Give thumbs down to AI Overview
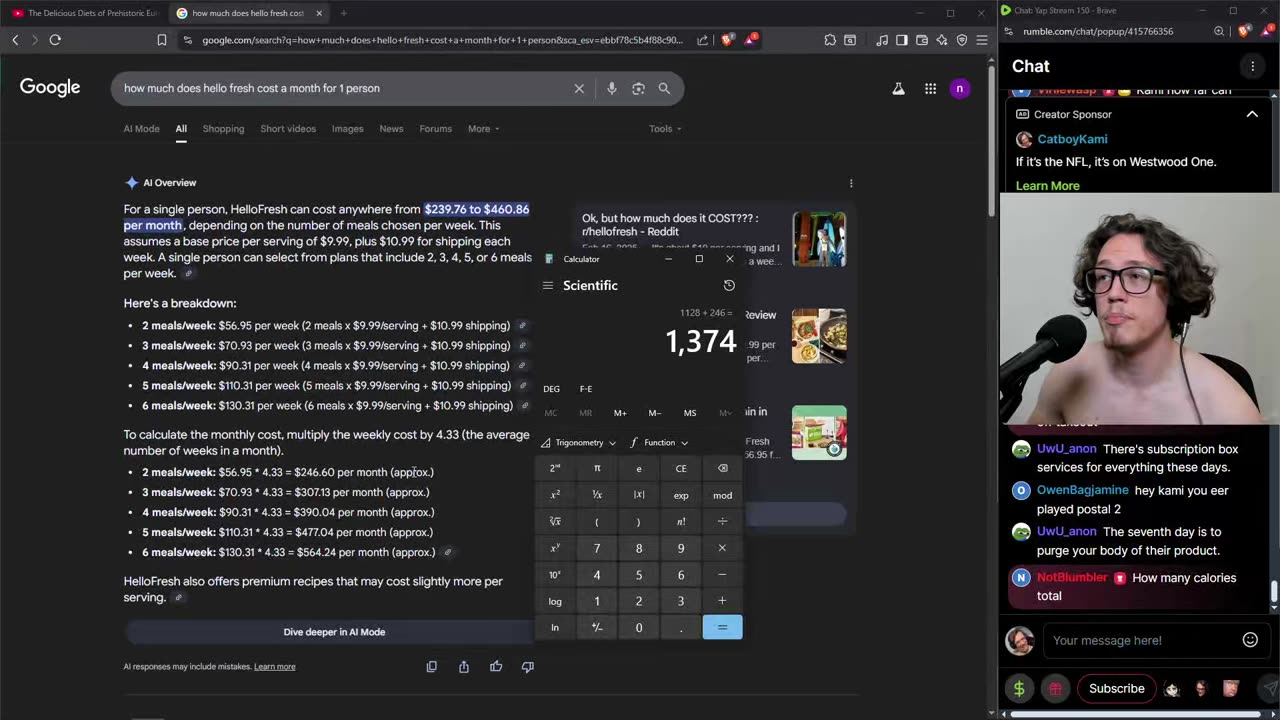The width and height of the screenshot is (1280, 720). 528,666
